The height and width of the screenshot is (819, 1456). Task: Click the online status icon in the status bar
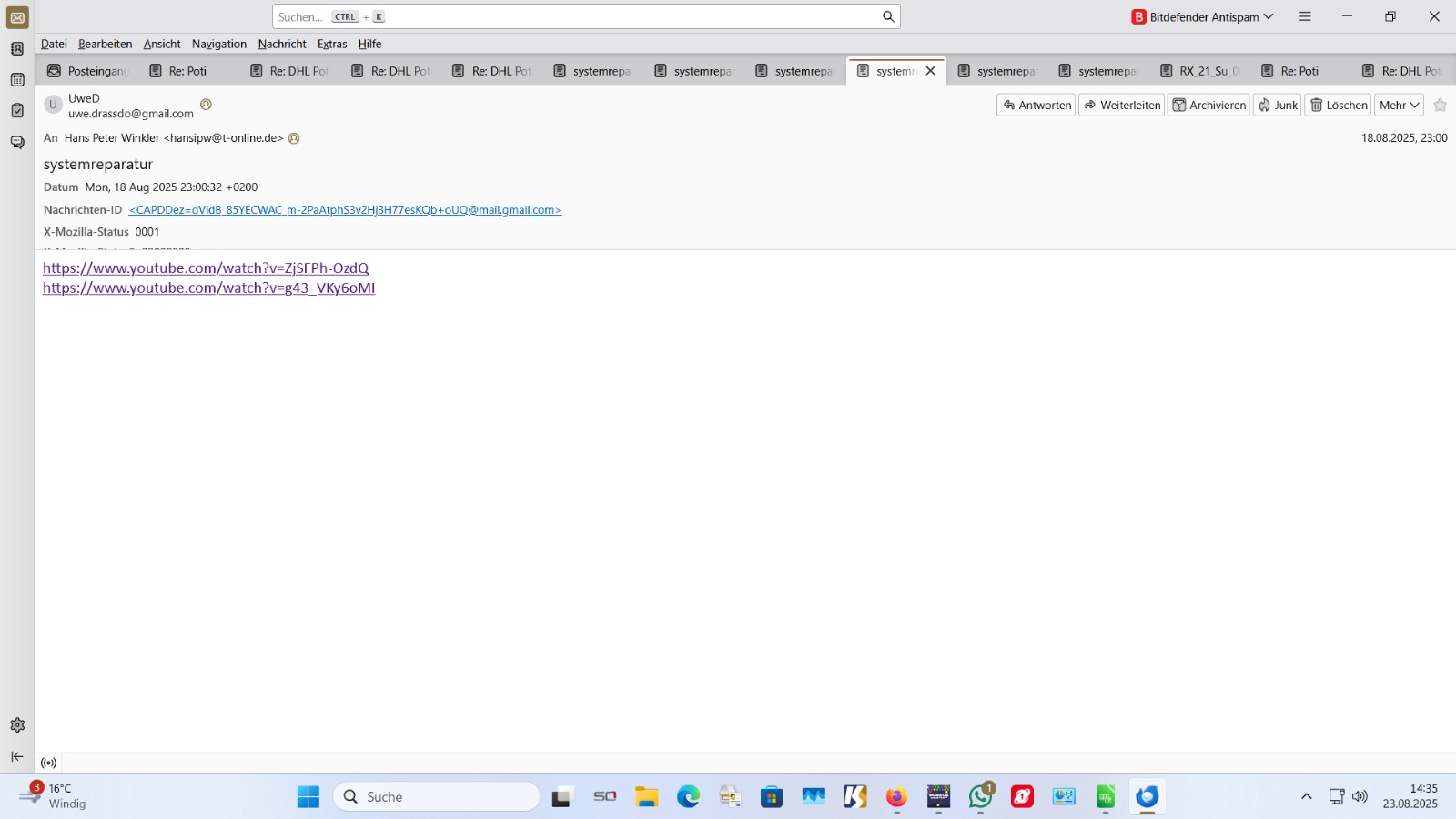click(49, 763)
